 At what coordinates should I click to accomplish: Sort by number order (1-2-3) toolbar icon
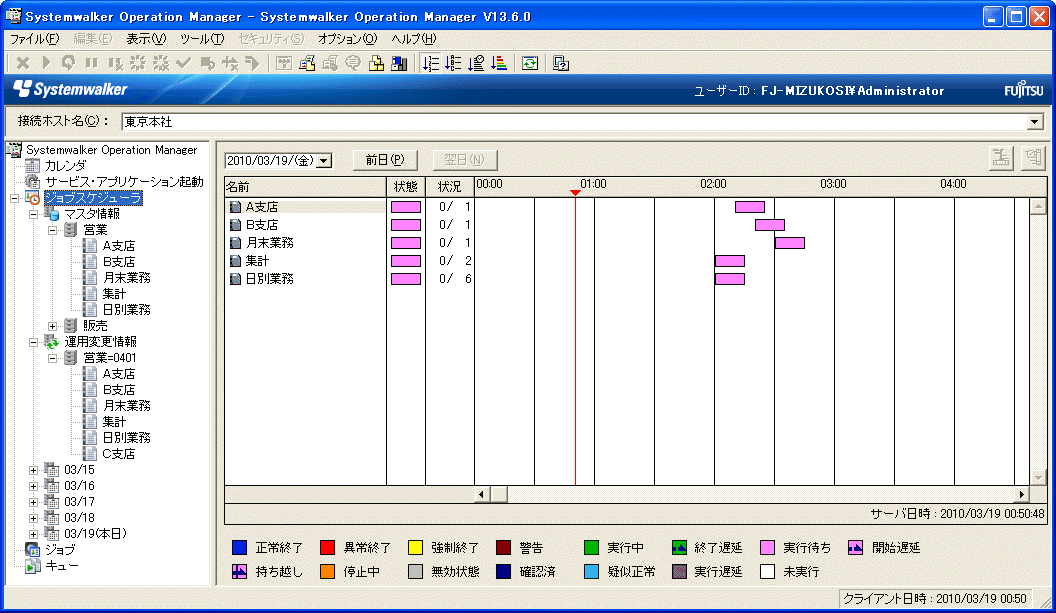[x=430, y=63]
